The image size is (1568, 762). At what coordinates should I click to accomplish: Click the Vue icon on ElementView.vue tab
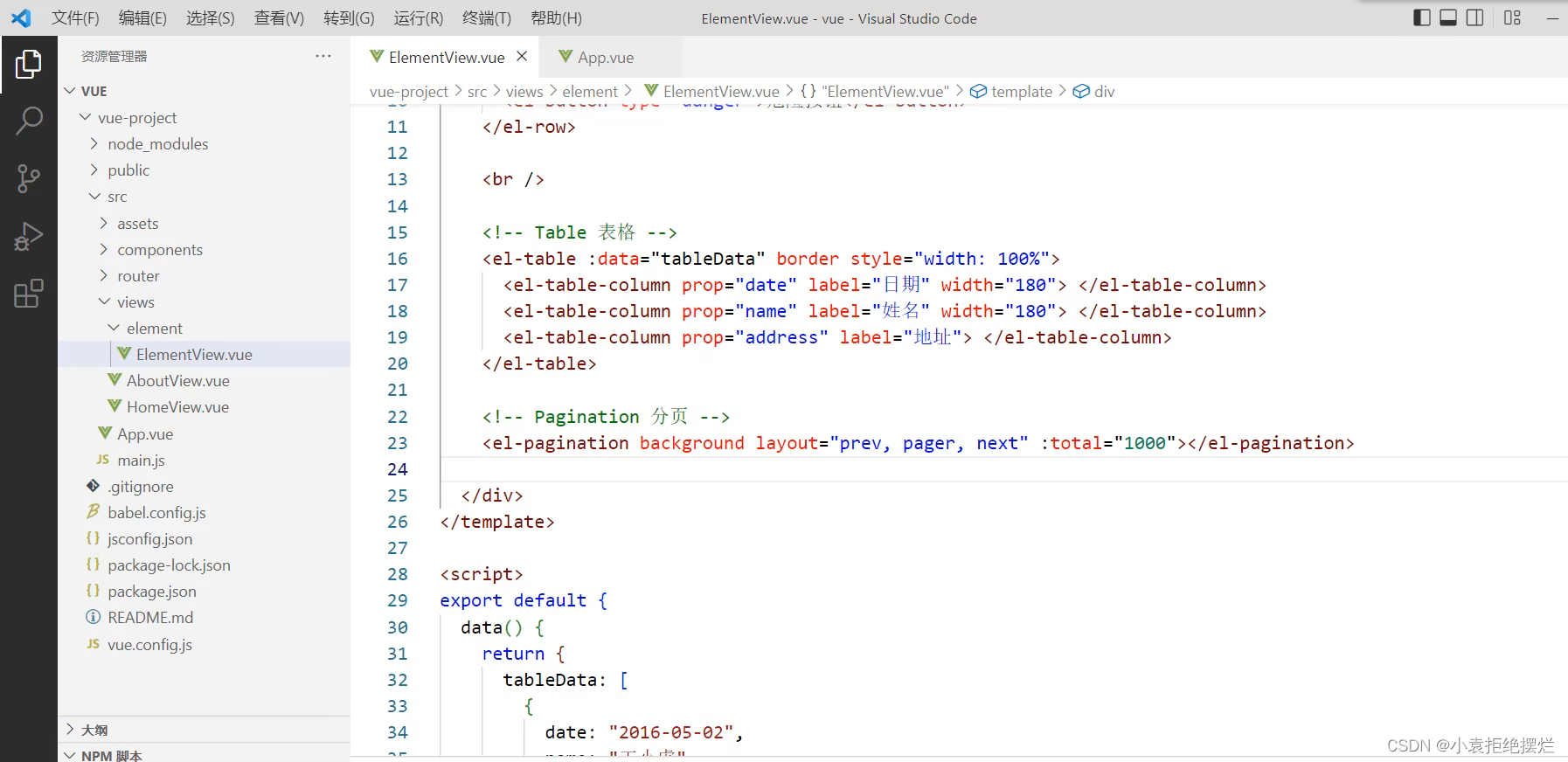pyautogui.click(x=377, y=57)
